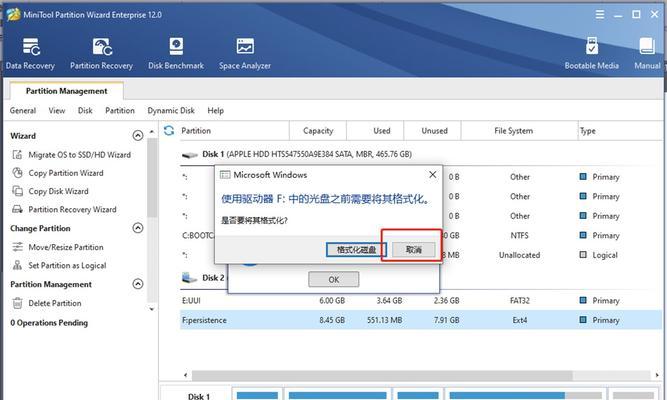The image size is (667, 400).
Task: Refresh the partition list with the reload icon
Action: coord(169,130)
